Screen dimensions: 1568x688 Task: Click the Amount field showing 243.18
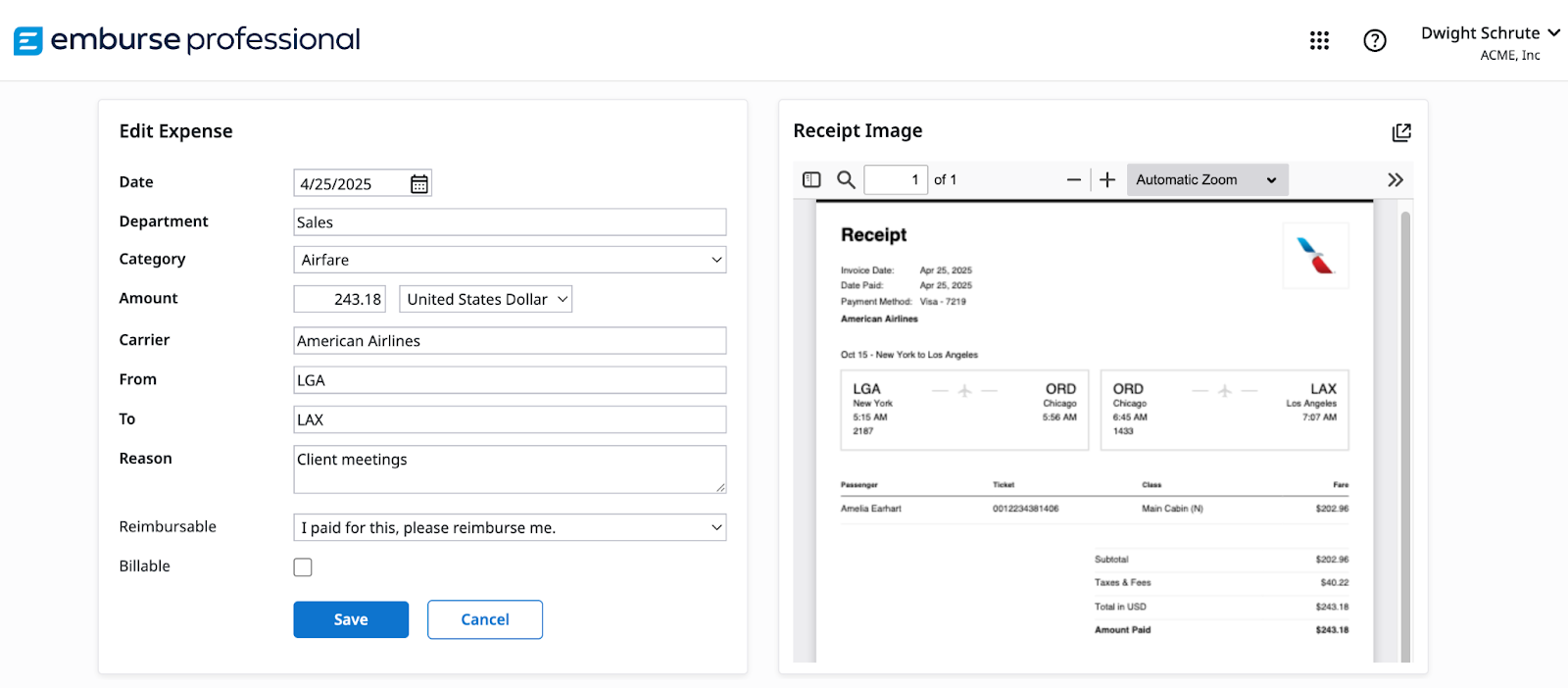339,299
